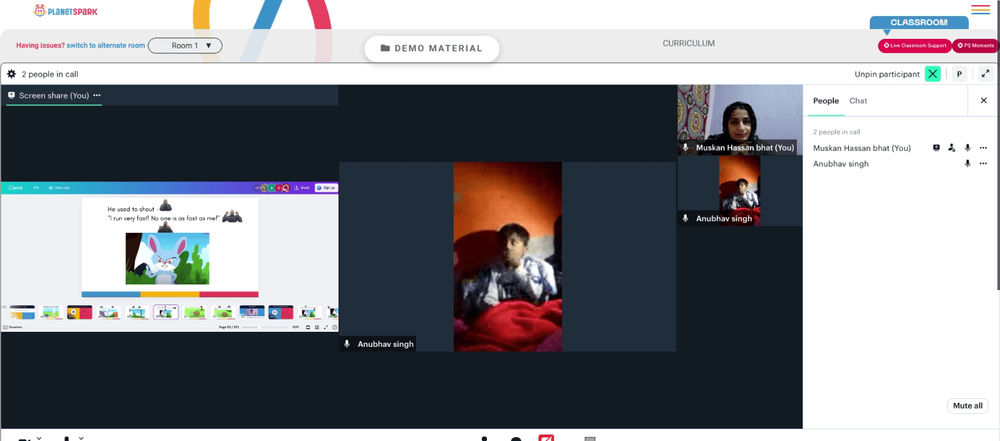Select the People tab
Viewport: 1000px width, 441px height.
point(826,101)
